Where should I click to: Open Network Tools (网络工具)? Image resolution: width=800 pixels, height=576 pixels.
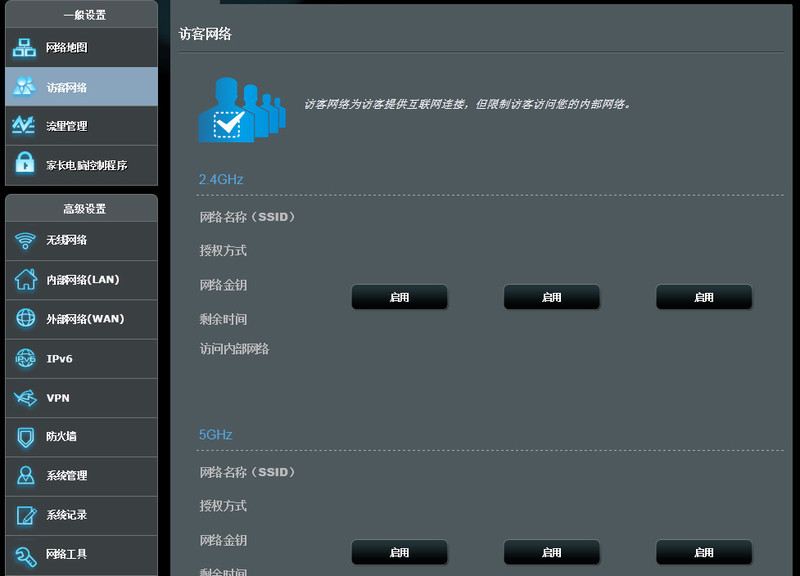[x=80, y=553]
